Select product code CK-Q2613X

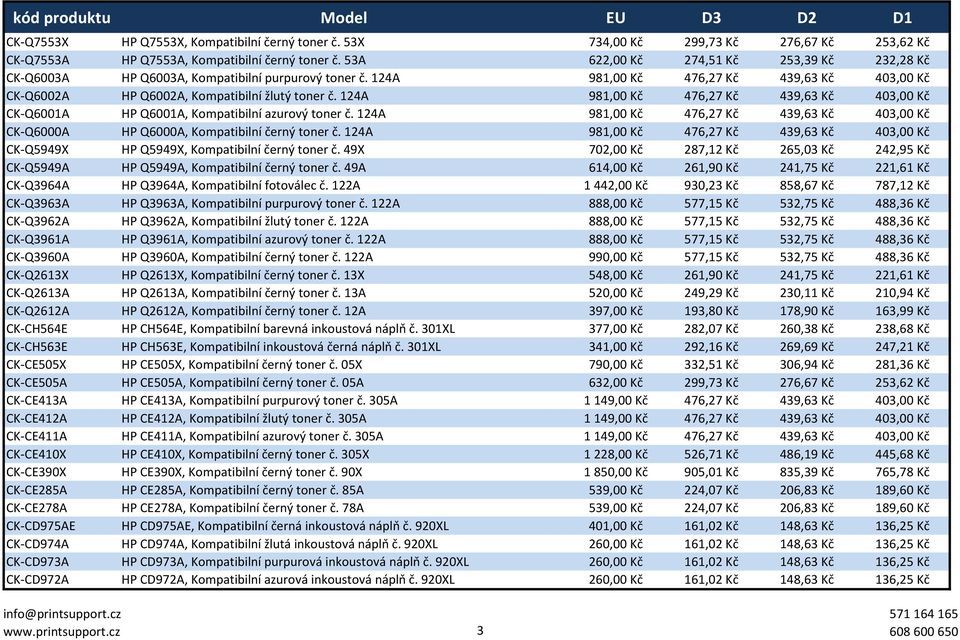37,275
